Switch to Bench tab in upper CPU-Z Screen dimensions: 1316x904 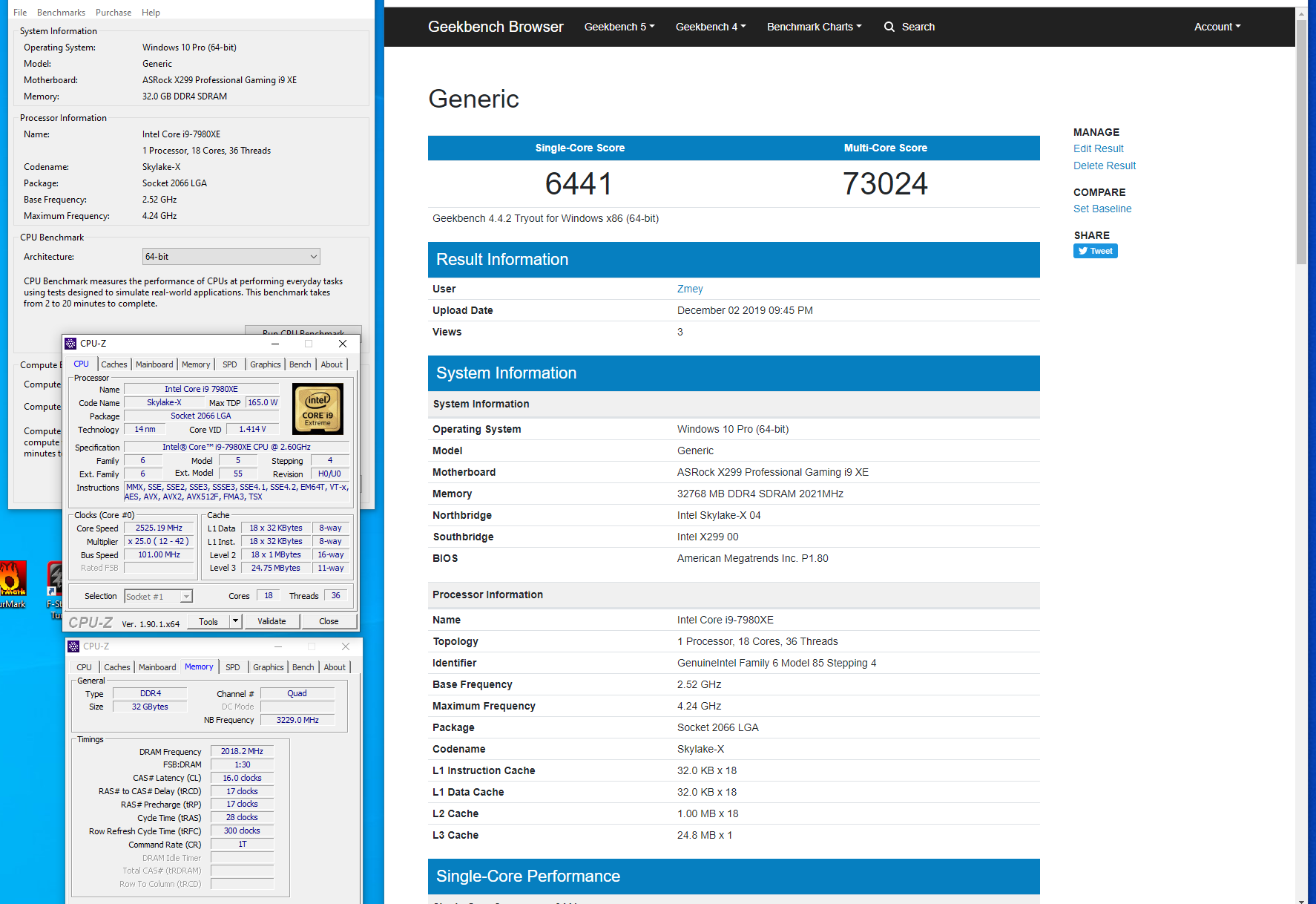click(x=300, y=364)
